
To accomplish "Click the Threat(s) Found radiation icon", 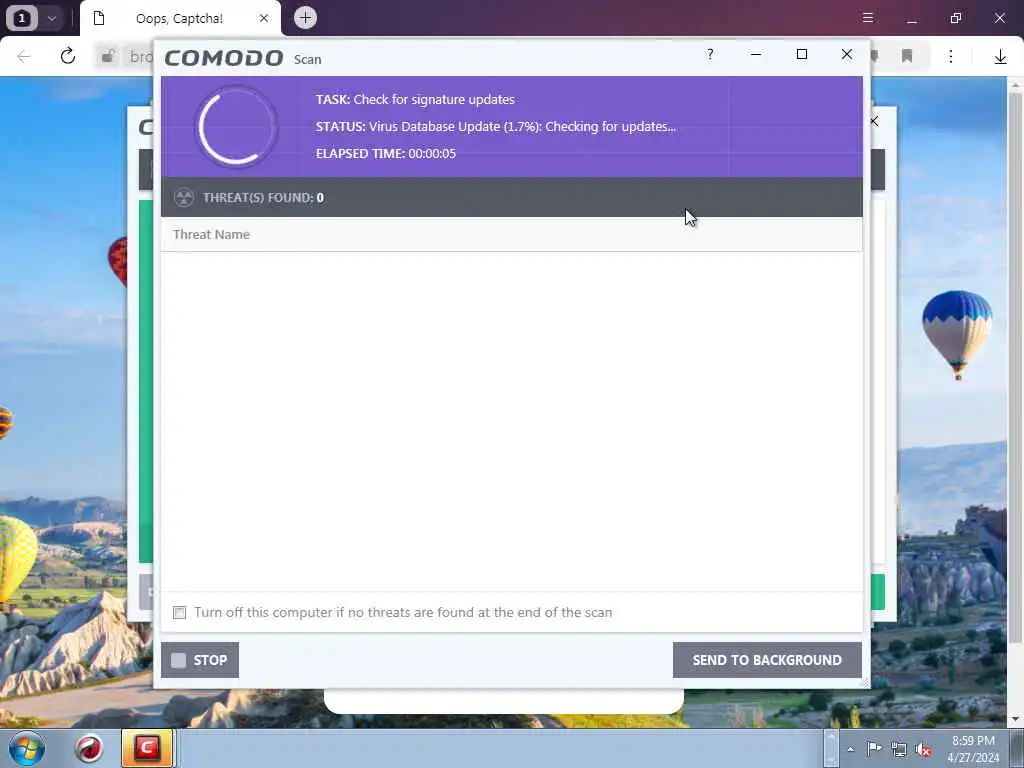I will 184,197.
